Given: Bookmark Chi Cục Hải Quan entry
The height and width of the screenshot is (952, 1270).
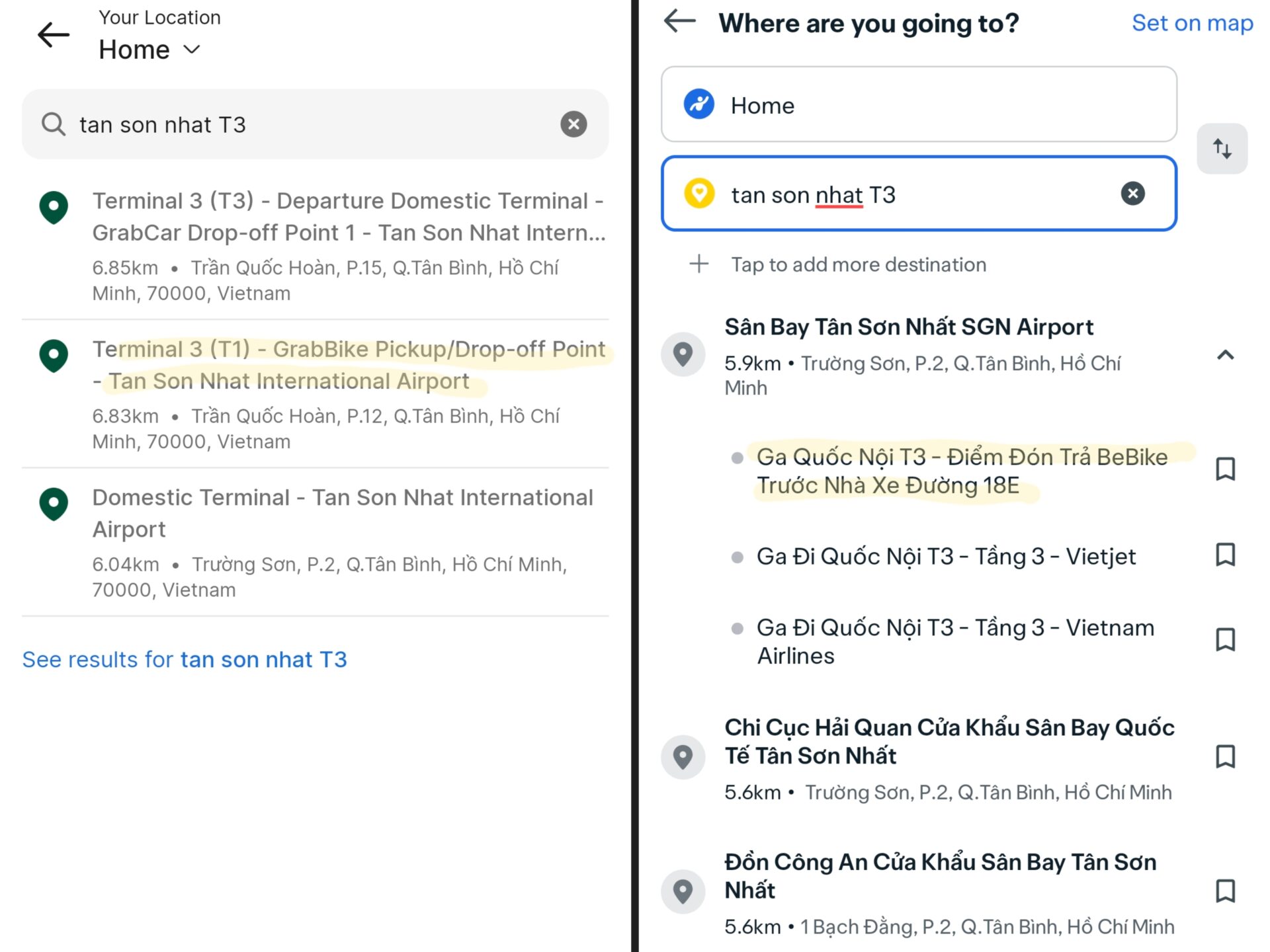Looking at the screenshot, I should (1225, 756).
